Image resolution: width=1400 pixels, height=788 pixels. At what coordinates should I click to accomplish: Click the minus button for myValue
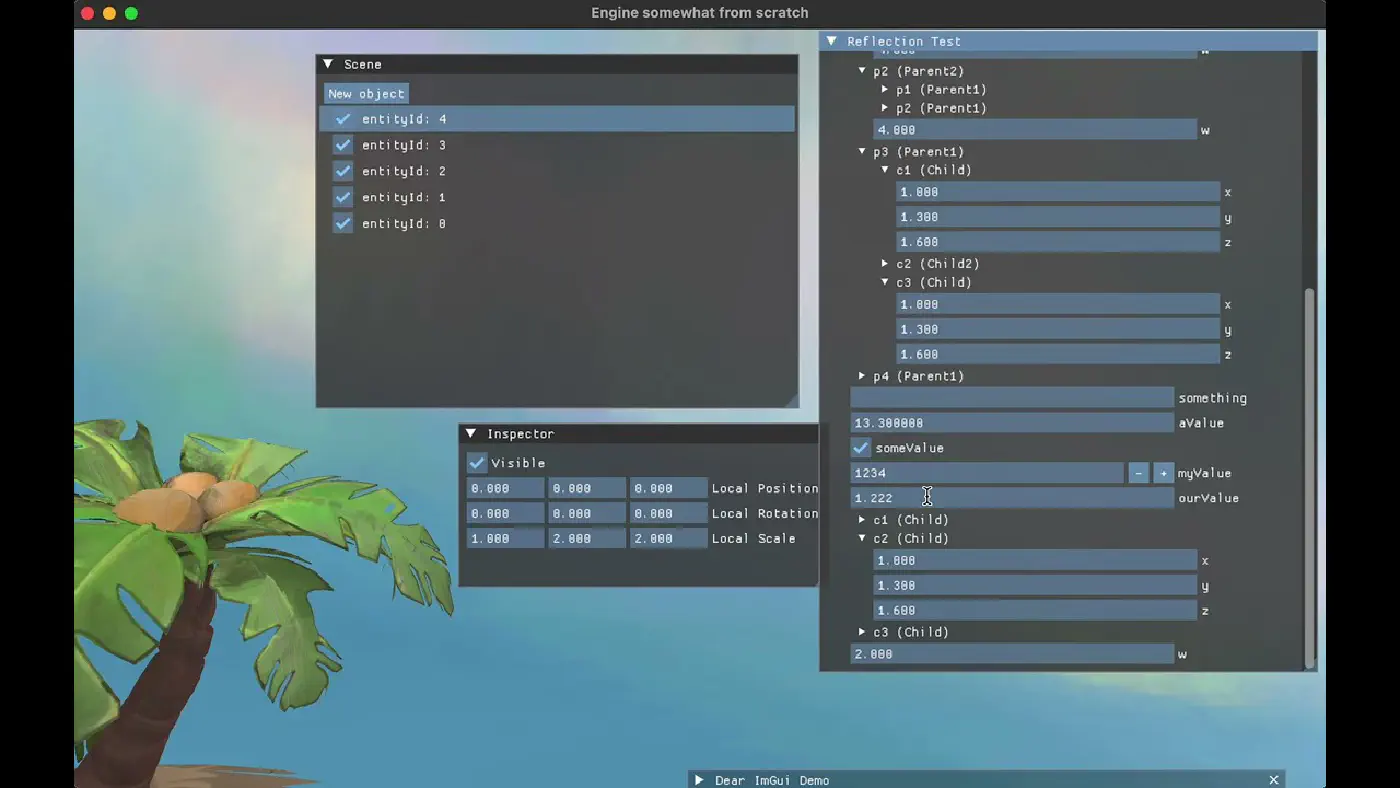1138,473
